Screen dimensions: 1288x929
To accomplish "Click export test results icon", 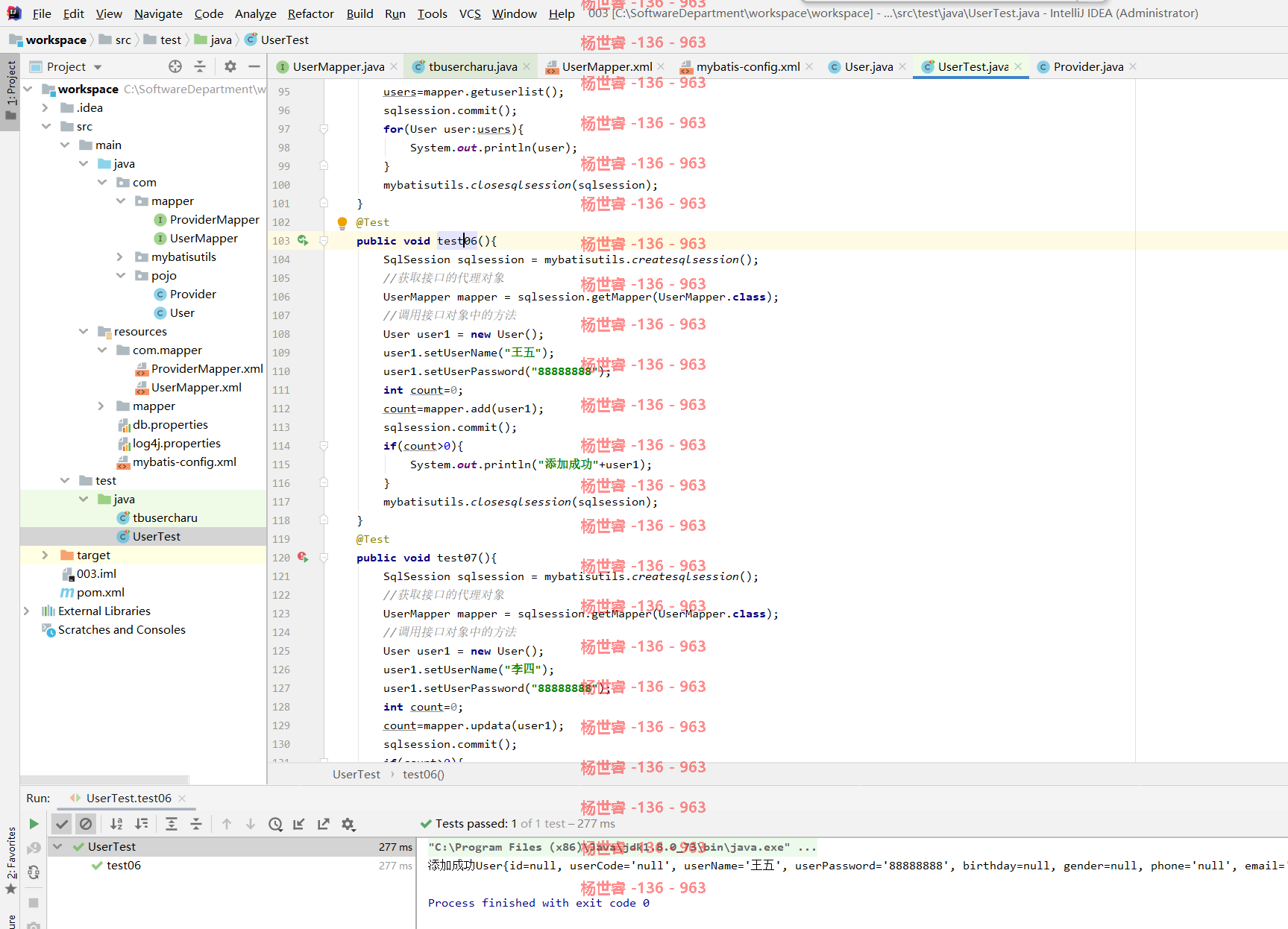I will tap(324, 824).
